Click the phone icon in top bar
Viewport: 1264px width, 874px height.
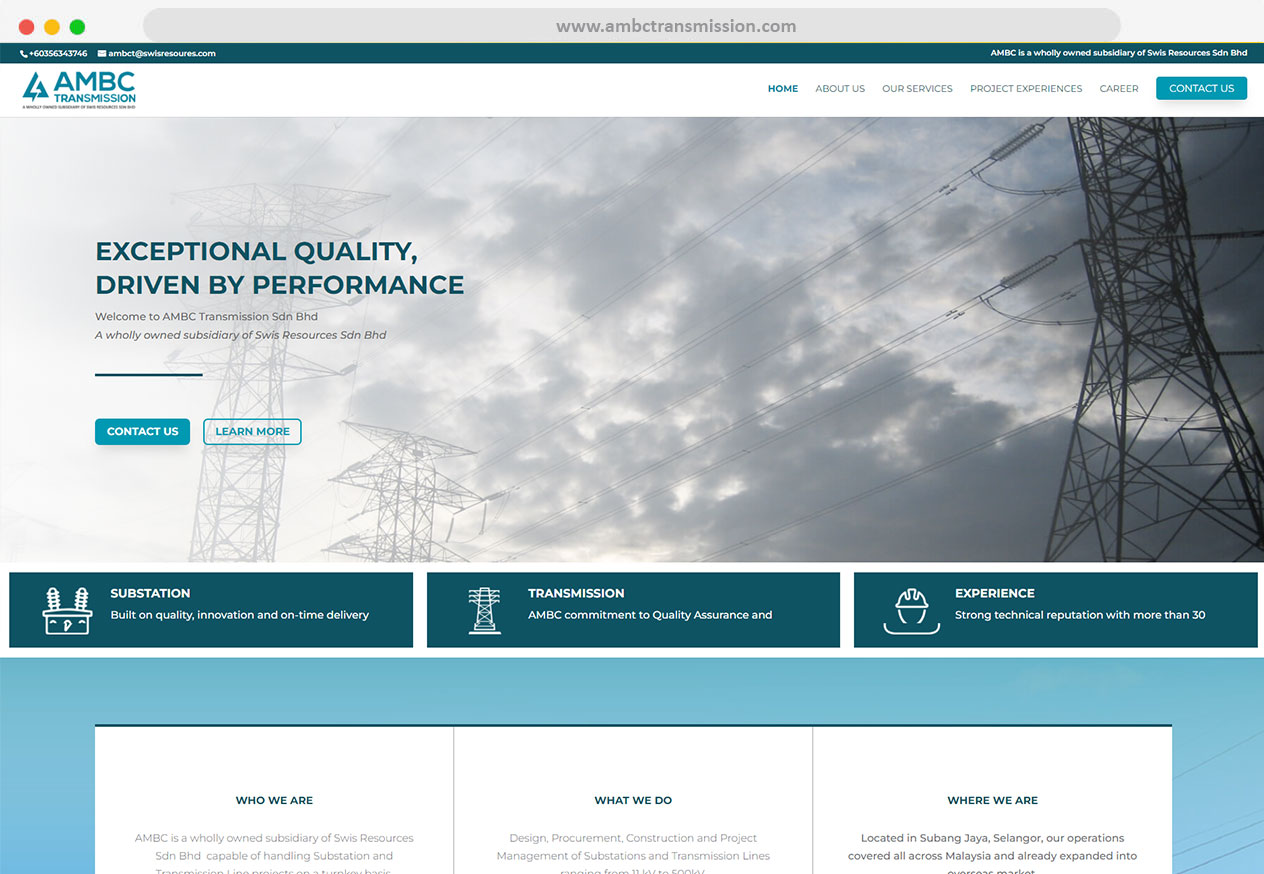pyautogui.click(x=24, y=54)
